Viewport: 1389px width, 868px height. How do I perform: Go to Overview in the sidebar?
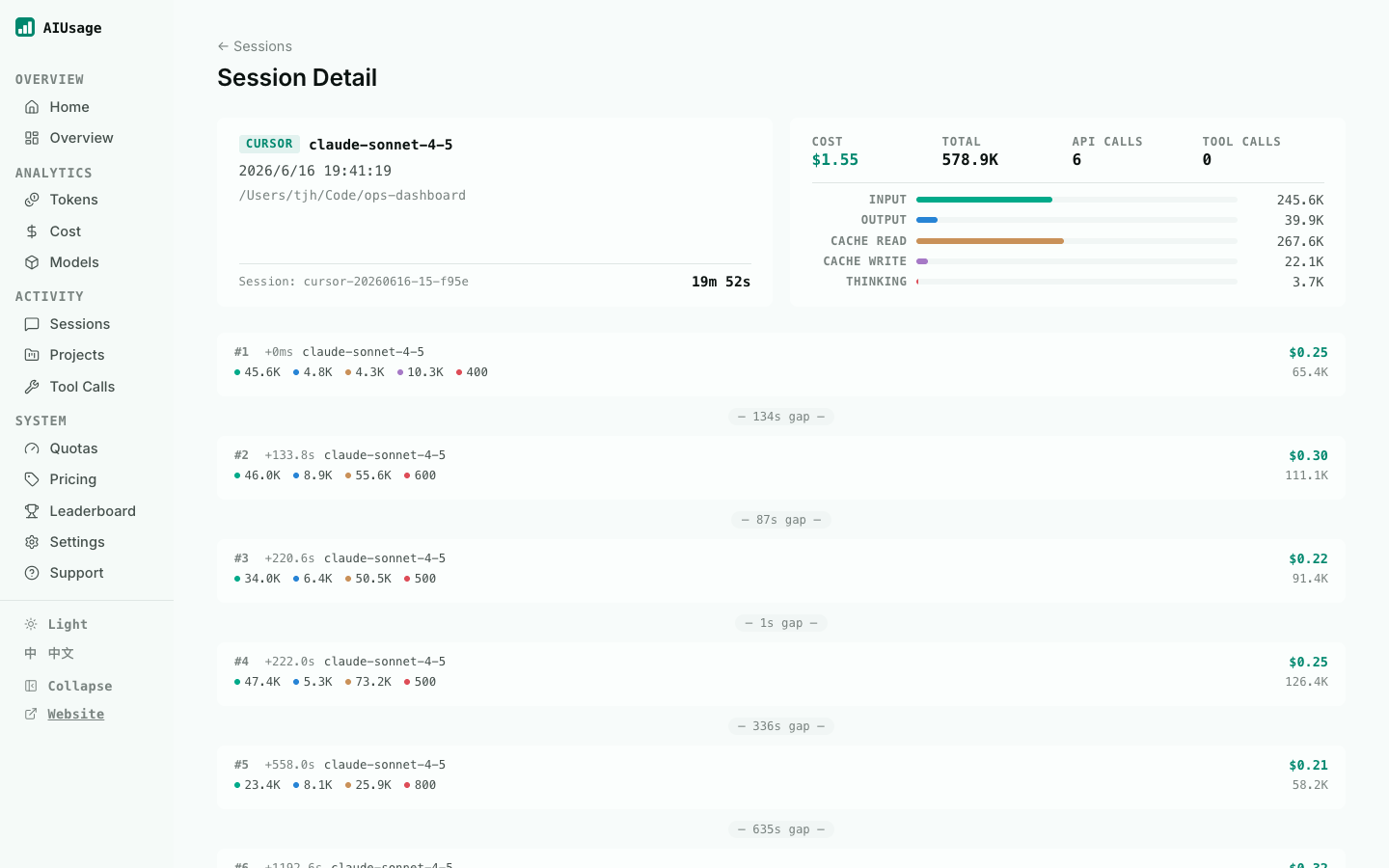pyautogui.click(x=87, y=138)
